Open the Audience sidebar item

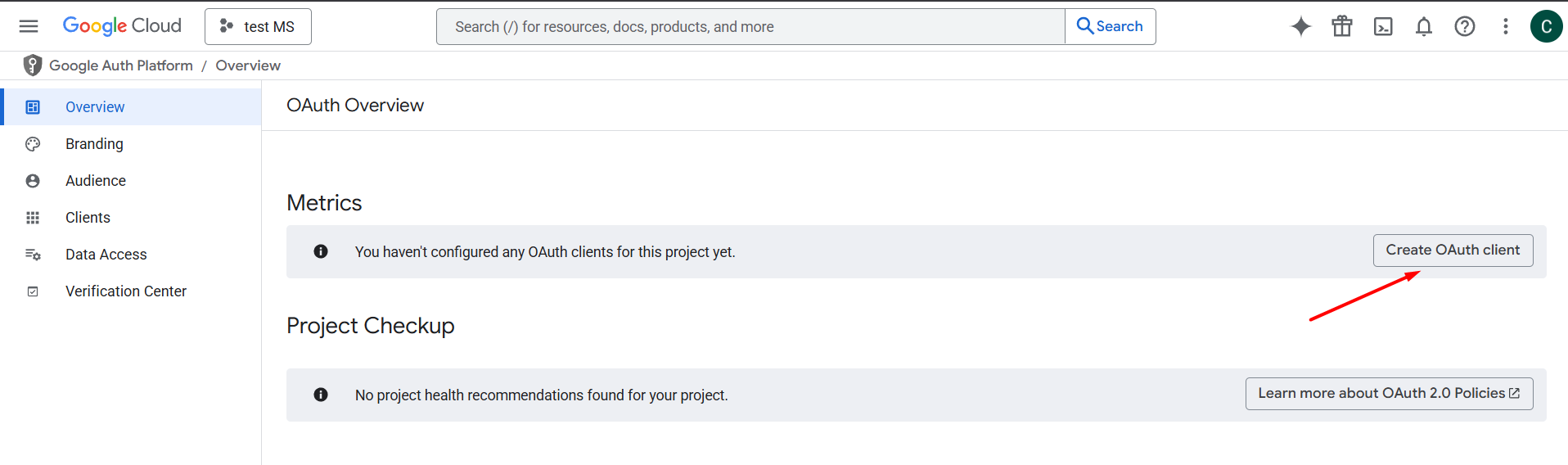pos(131,181)
